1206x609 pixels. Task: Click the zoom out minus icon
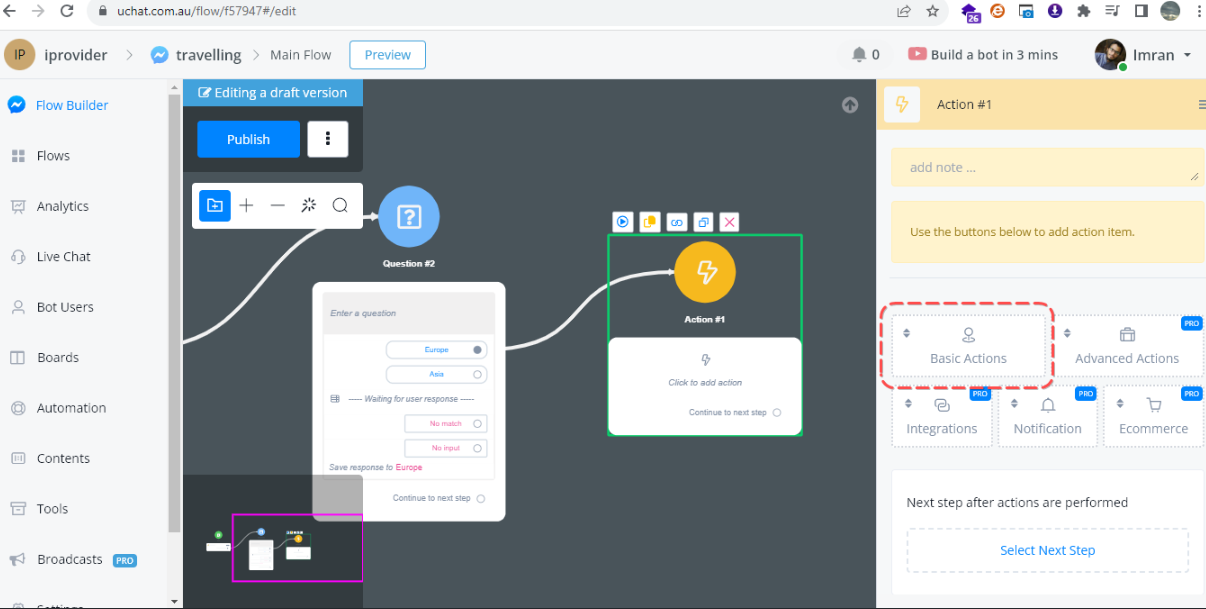(x=278, y=206)
